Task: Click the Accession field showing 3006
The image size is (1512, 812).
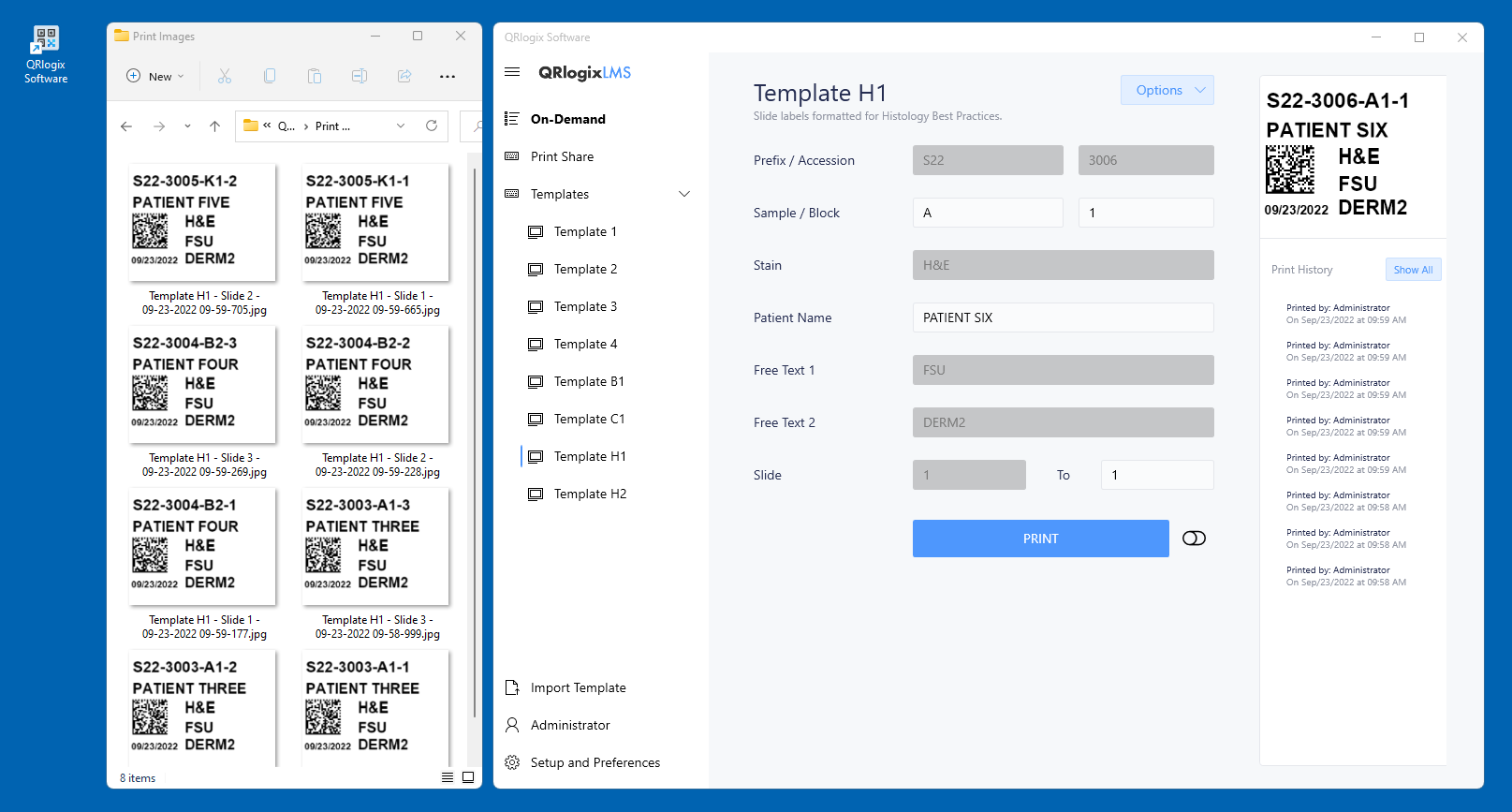Action: [1146, 160]
